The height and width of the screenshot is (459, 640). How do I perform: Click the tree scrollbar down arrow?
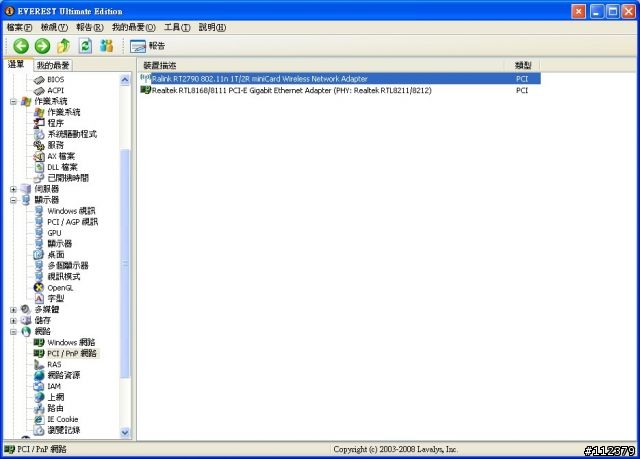click(x=125, y=432)
